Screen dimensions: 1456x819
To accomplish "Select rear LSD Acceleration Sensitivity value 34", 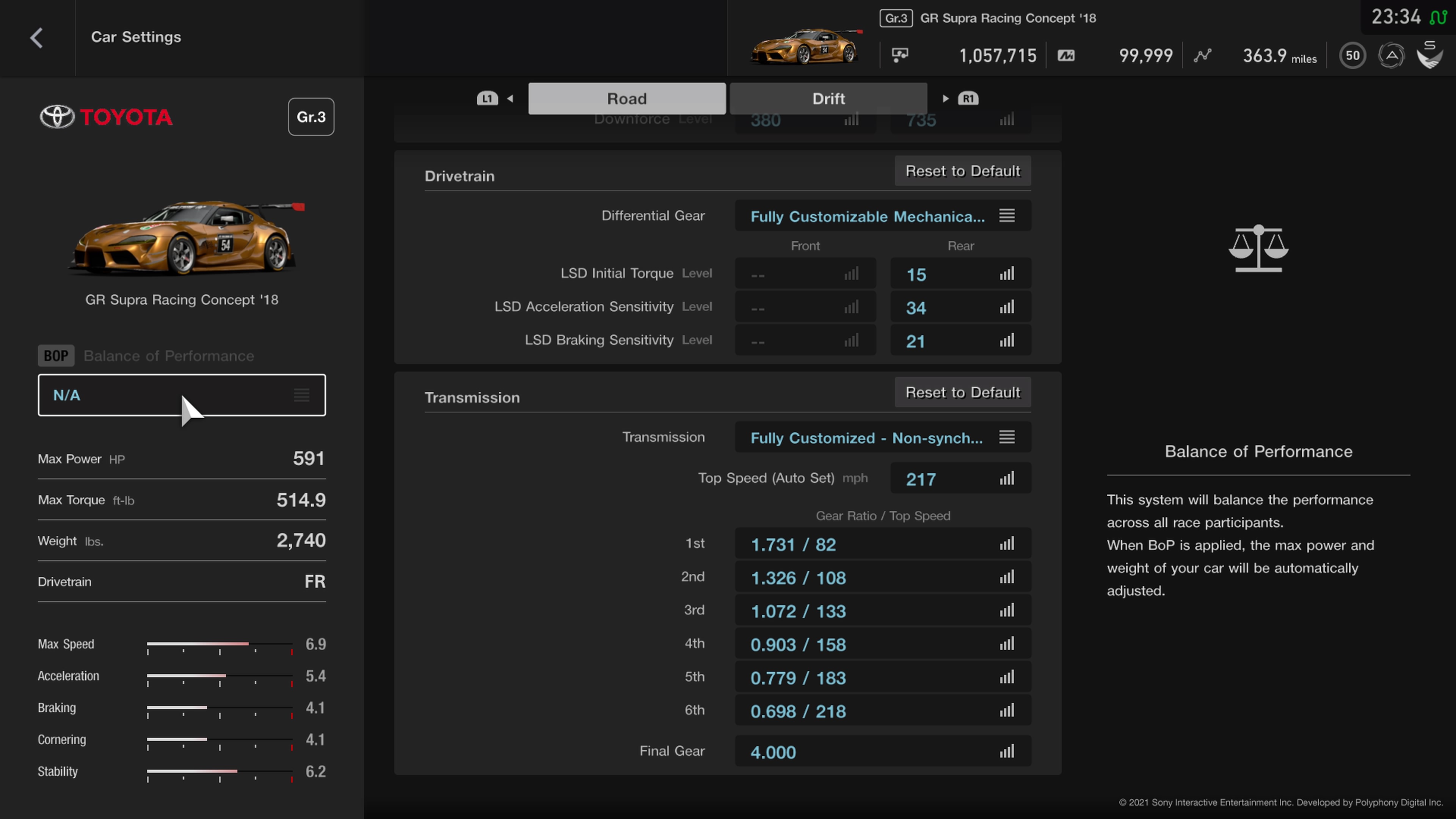I will [x=961, y=307].
